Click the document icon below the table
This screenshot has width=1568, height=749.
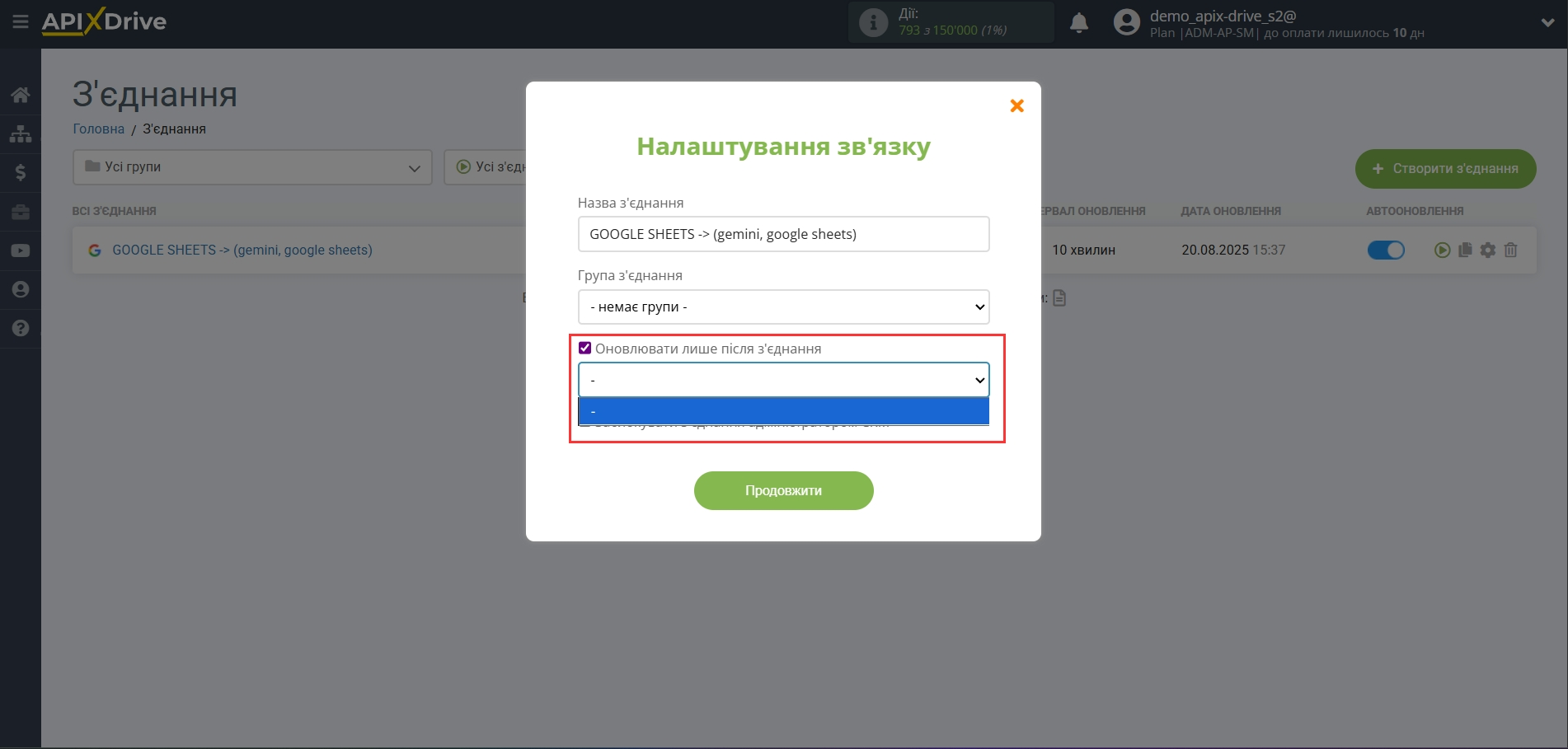(x=1059, y=297)
